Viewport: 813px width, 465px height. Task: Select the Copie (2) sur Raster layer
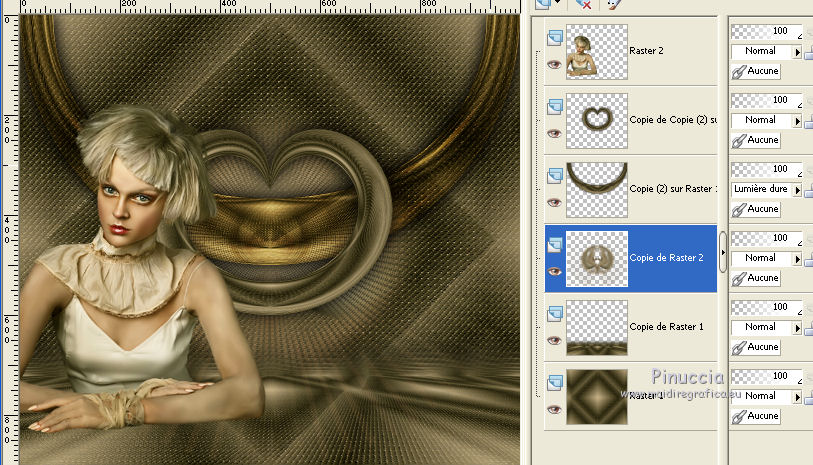pos(673,188)
